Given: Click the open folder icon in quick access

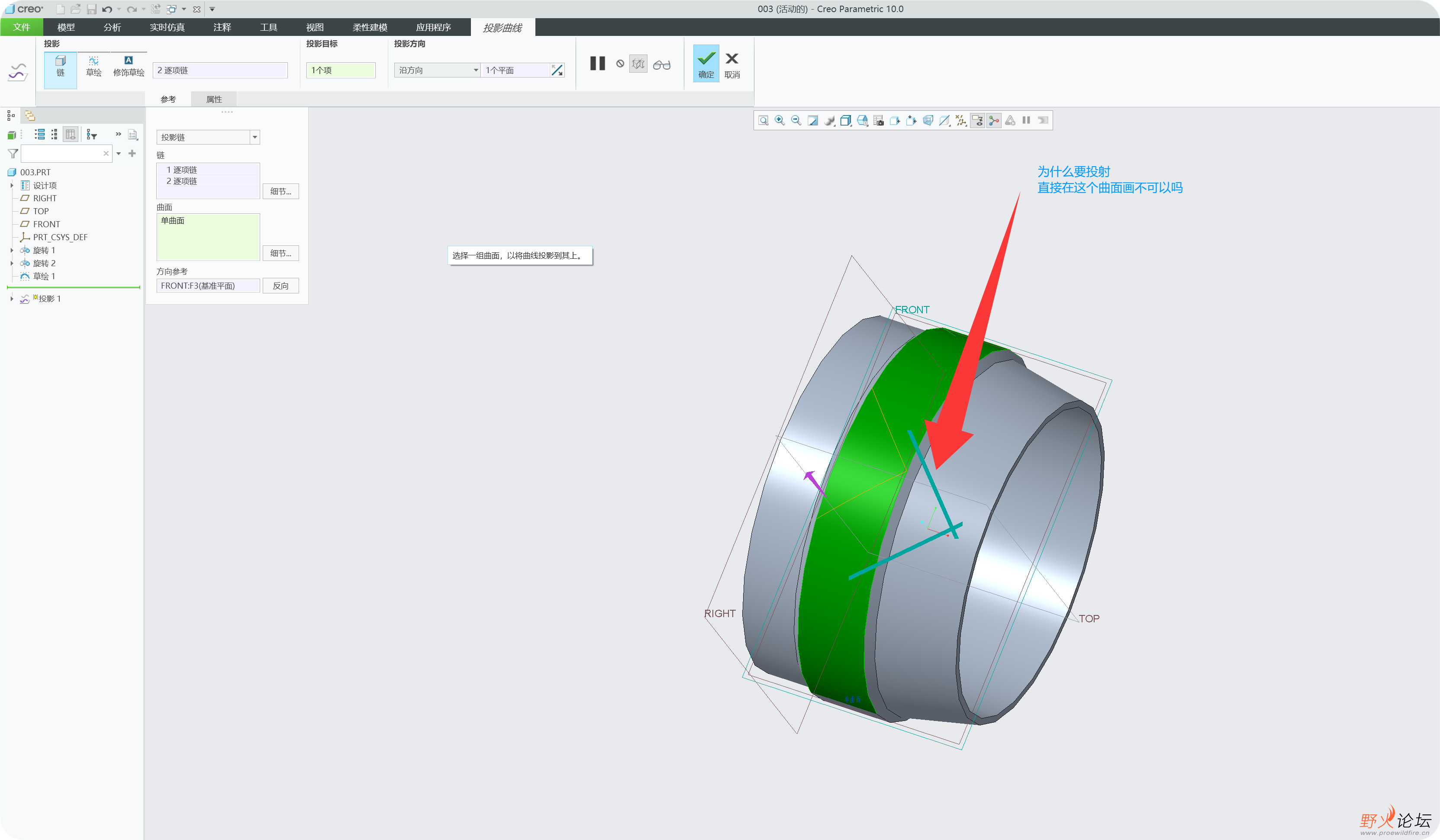Looking at the screenshot, I should (x=75, y=9).
